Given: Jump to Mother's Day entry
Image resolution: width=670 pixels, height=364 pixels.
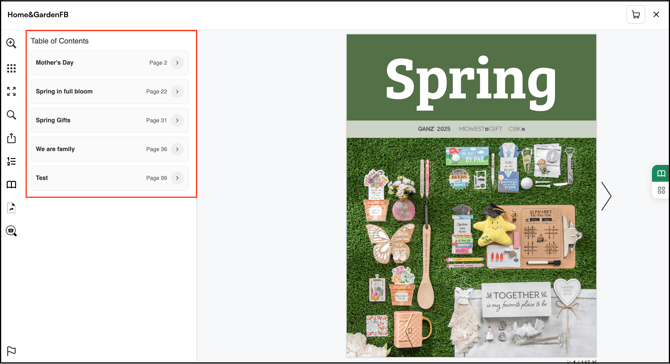Looking at the screenshot, I should [x=109, y=63].
